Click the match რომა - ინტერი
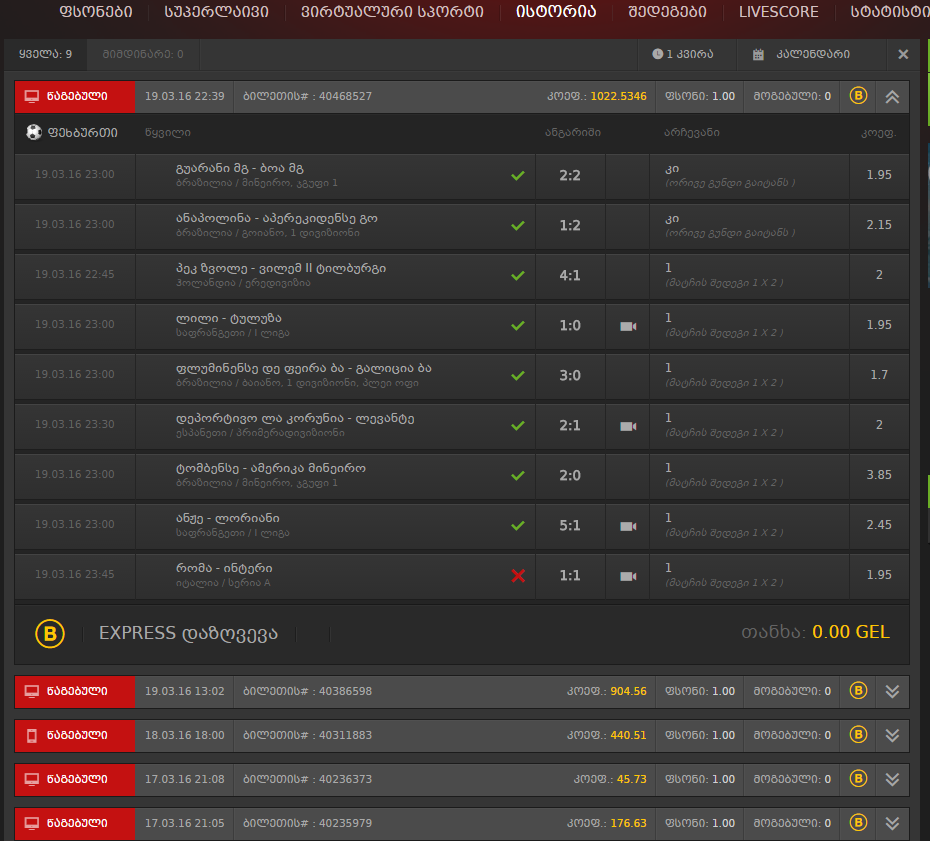Screen dimensions: 930x841 (x=224, y=568)
